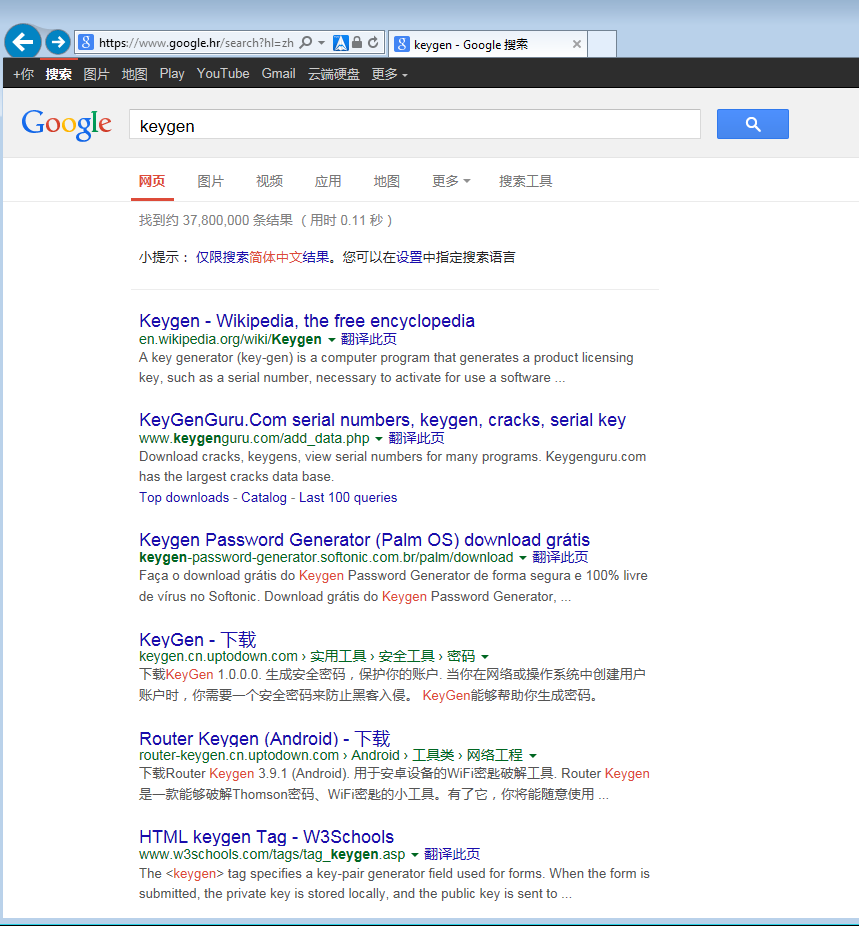The width and height of the screenshot is (859, 926).
Task: Expand 更多 dropdown in the black Google bar
Action: pyautogui.click(x=389, y=74)
